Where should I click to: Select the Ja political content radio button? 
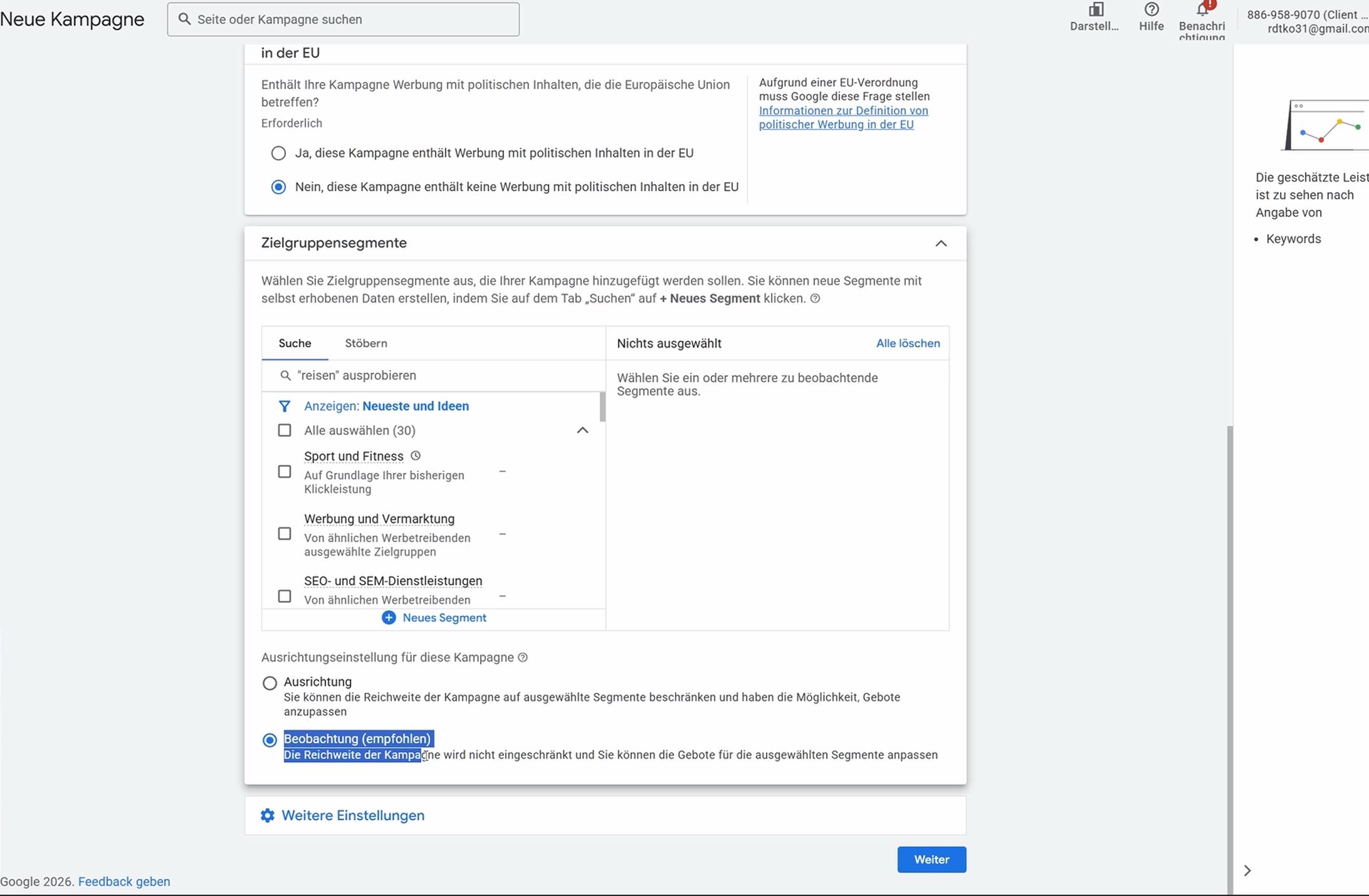coord(278,152)
